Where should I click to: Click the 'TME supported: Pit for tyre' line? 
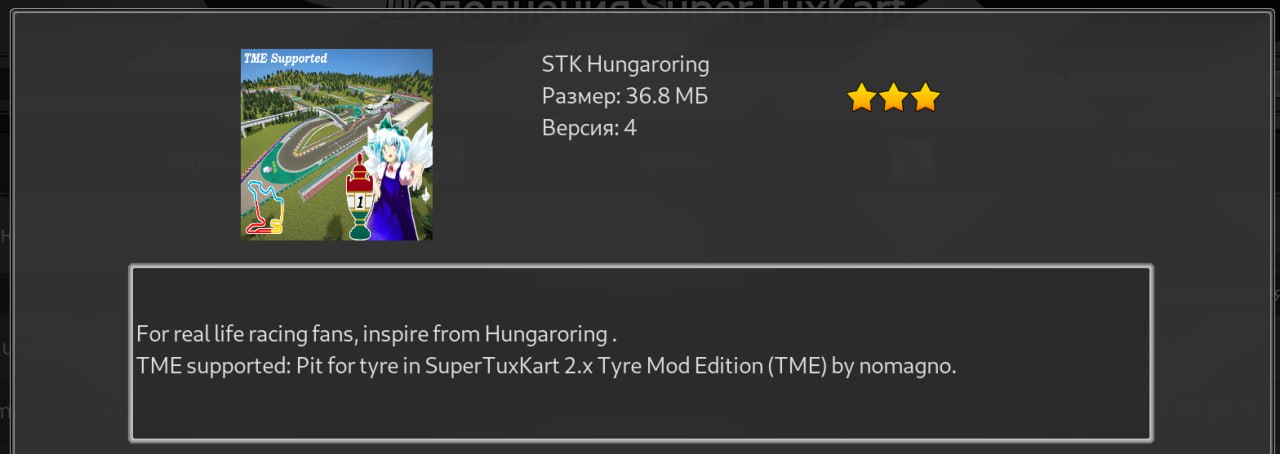pyautogui.click(x=546, y=365)
